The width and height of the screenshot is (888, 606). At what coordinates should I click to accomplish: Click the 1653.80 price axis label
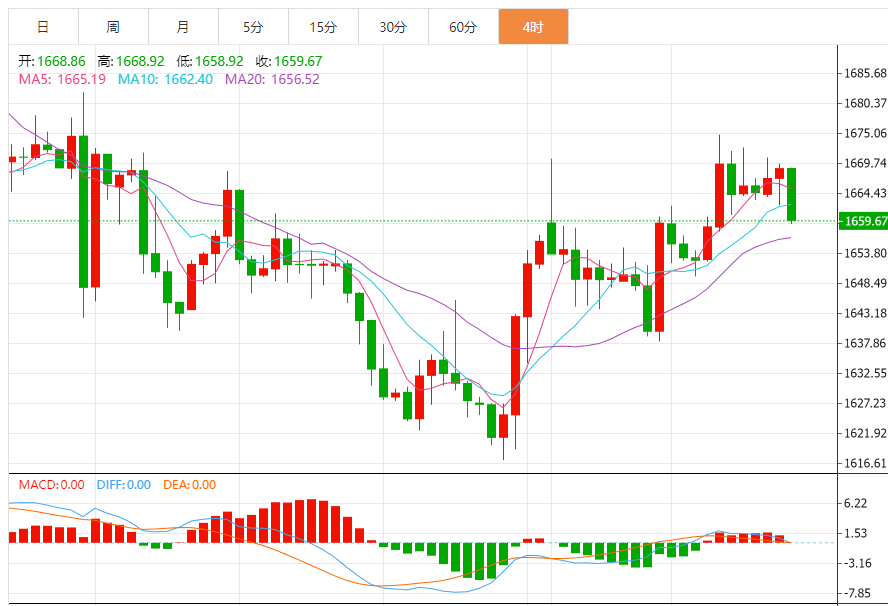pyautogui.click(x=865, y=253)
